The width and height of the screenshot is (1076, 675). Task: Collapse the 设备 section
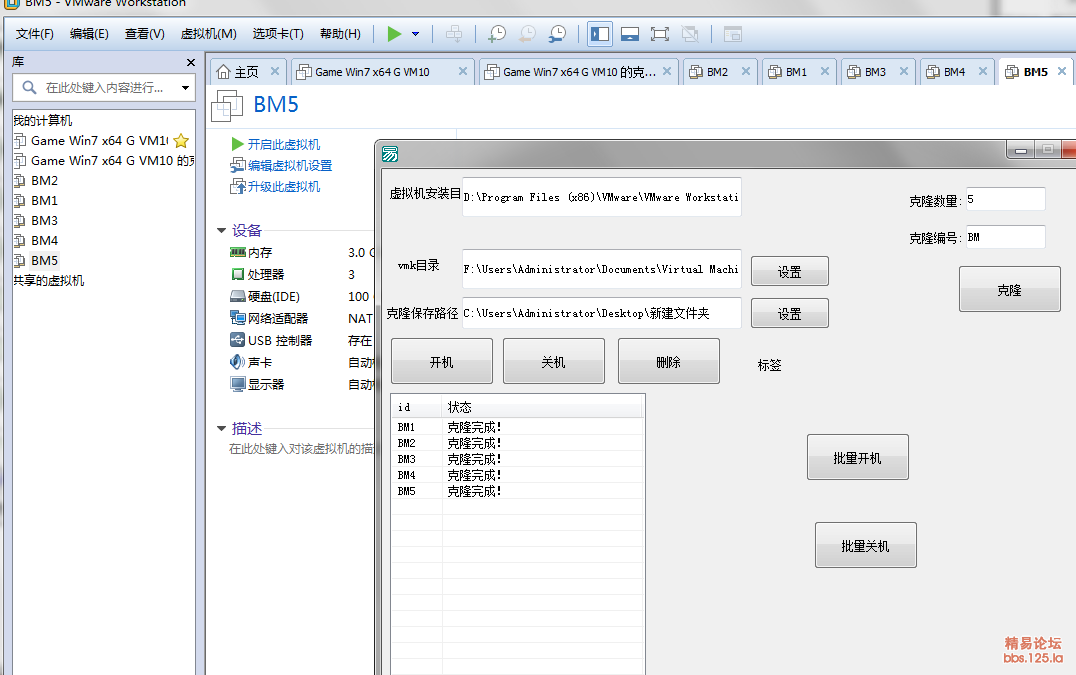pos(222,230)
